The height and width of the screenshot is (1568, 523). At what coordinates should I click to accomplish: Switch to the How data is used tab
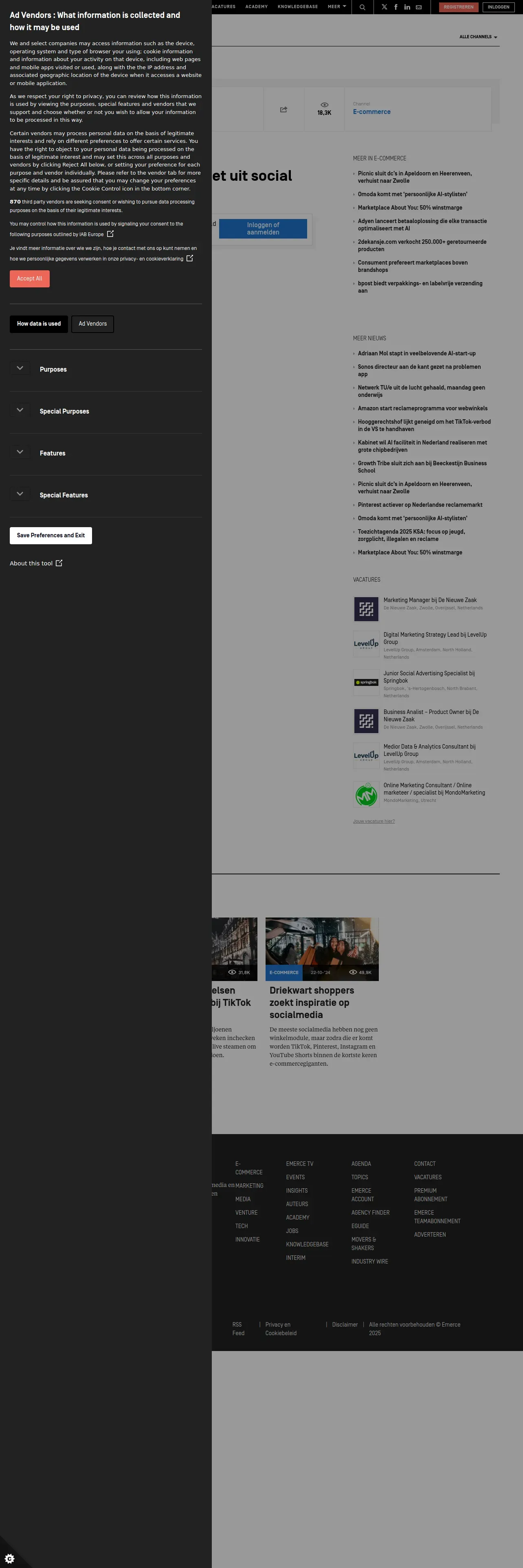pos(39,324)
